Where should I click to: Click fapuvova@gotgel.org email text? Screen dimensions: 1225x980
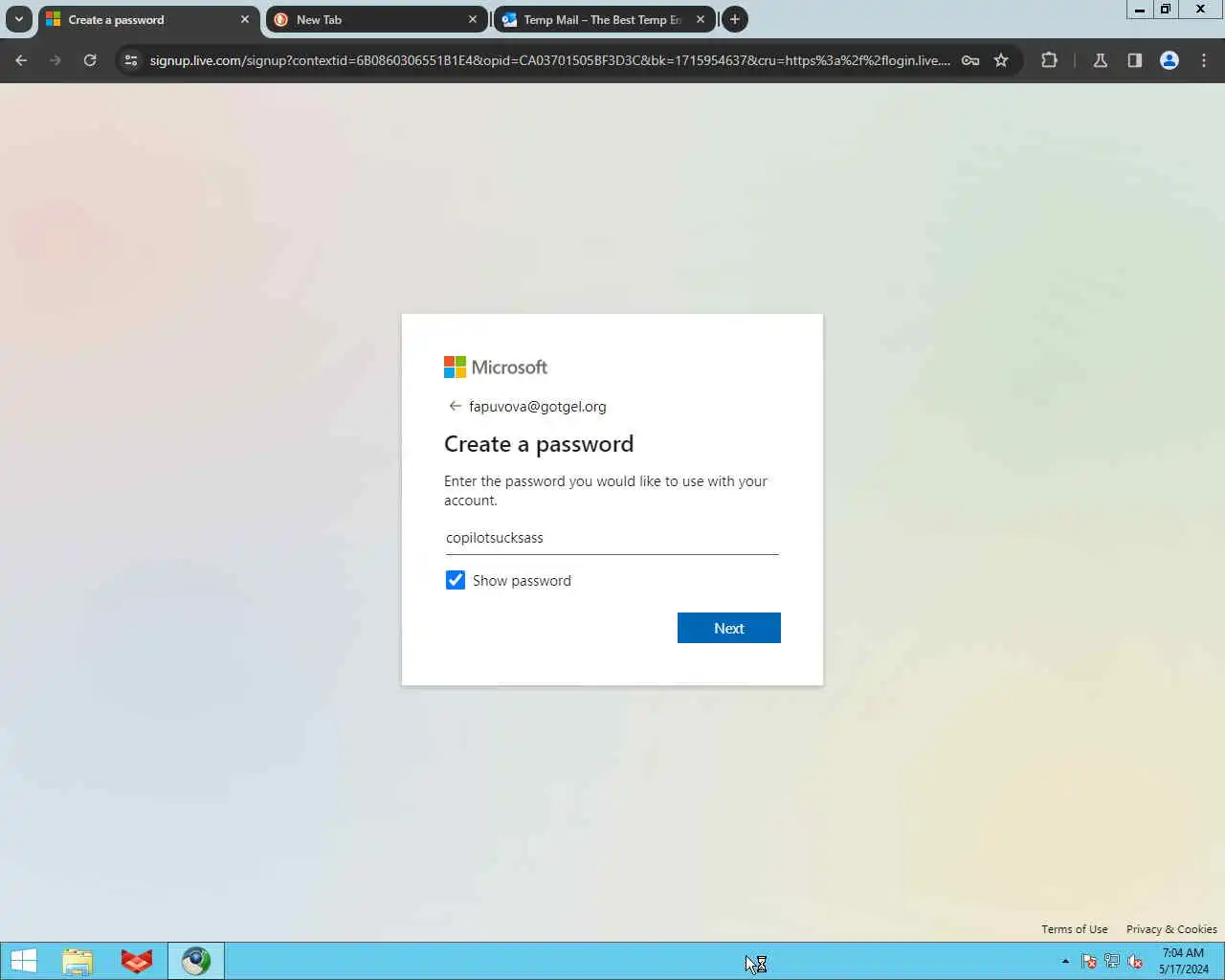point(538,406)
